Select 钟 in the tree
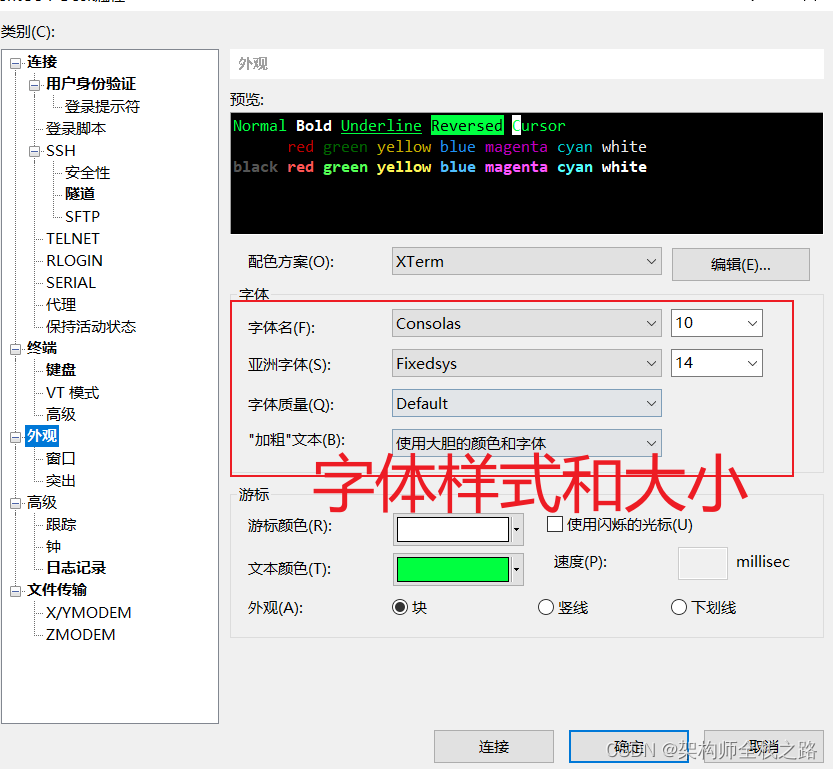This screenshot has width=833, height=769. click(53, 546)
